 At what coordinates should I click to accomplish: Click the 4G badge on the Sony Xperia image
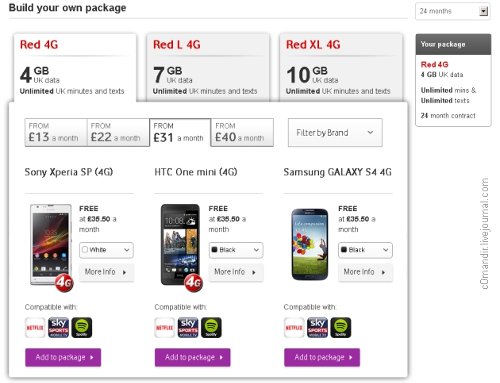64,283
